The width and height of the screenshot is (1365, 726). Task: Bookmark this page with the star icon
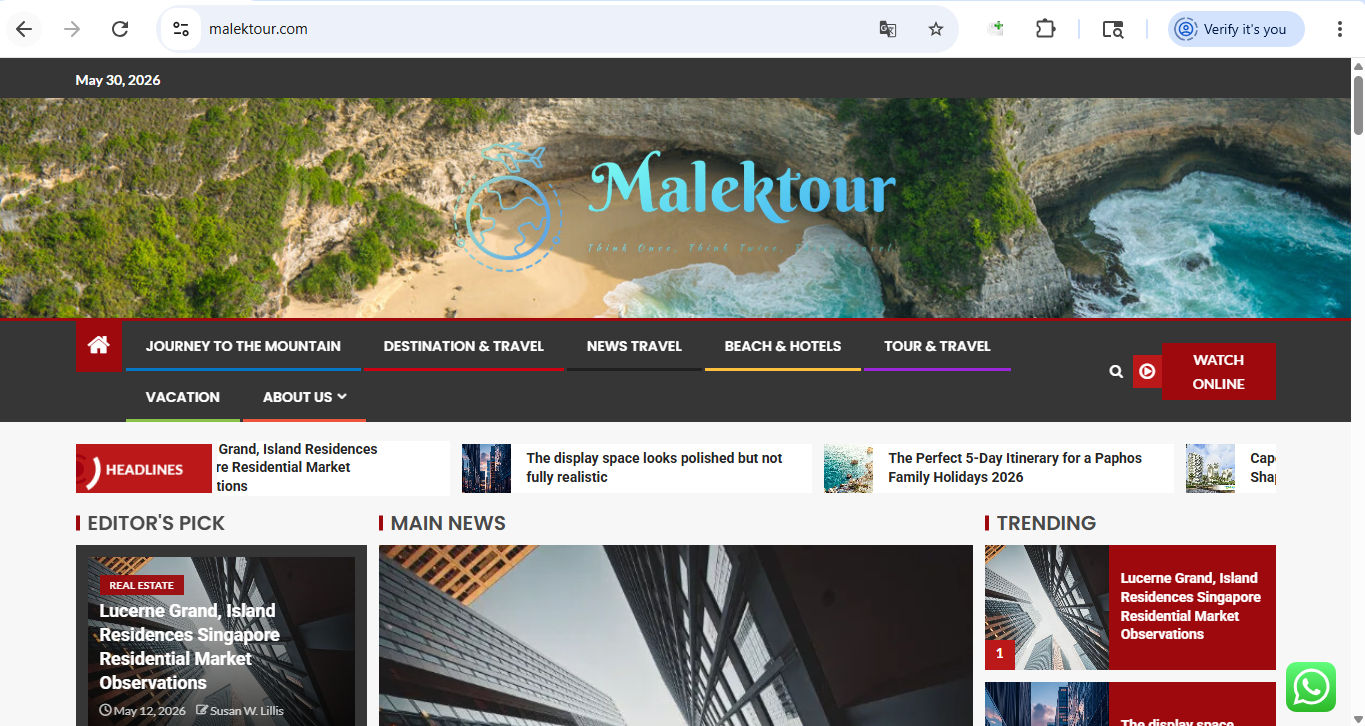936,29
